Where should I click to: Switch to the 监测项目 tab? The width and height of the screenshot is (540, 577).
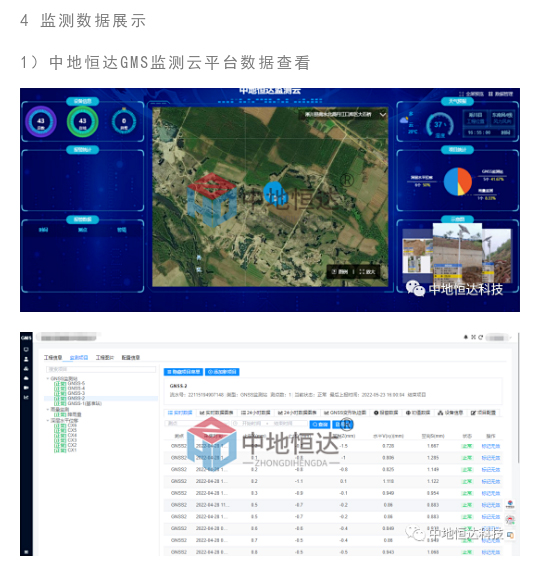coord(79,357)
